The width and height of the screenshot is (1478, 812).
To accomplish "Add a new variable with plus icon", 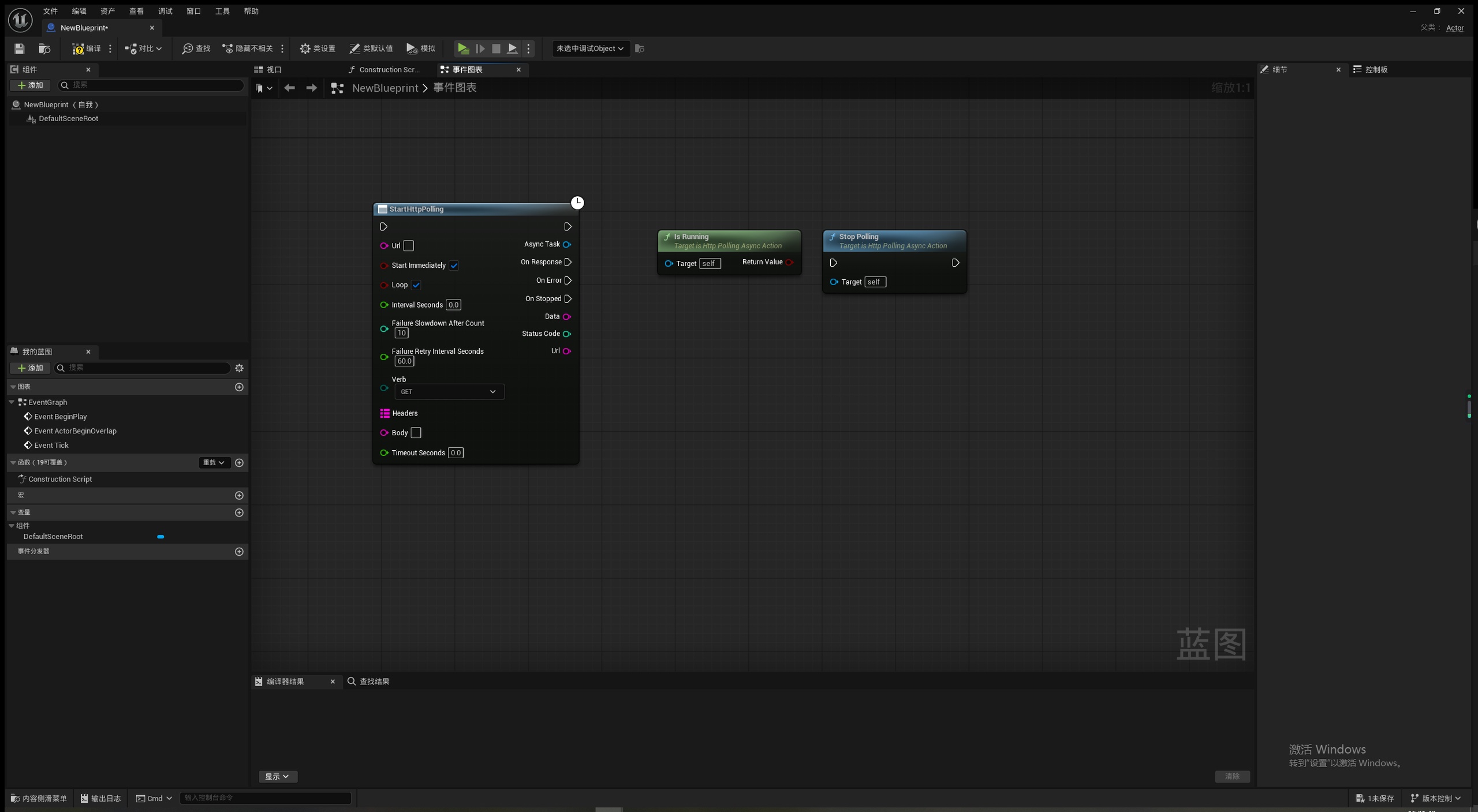I will click(239, 512).
